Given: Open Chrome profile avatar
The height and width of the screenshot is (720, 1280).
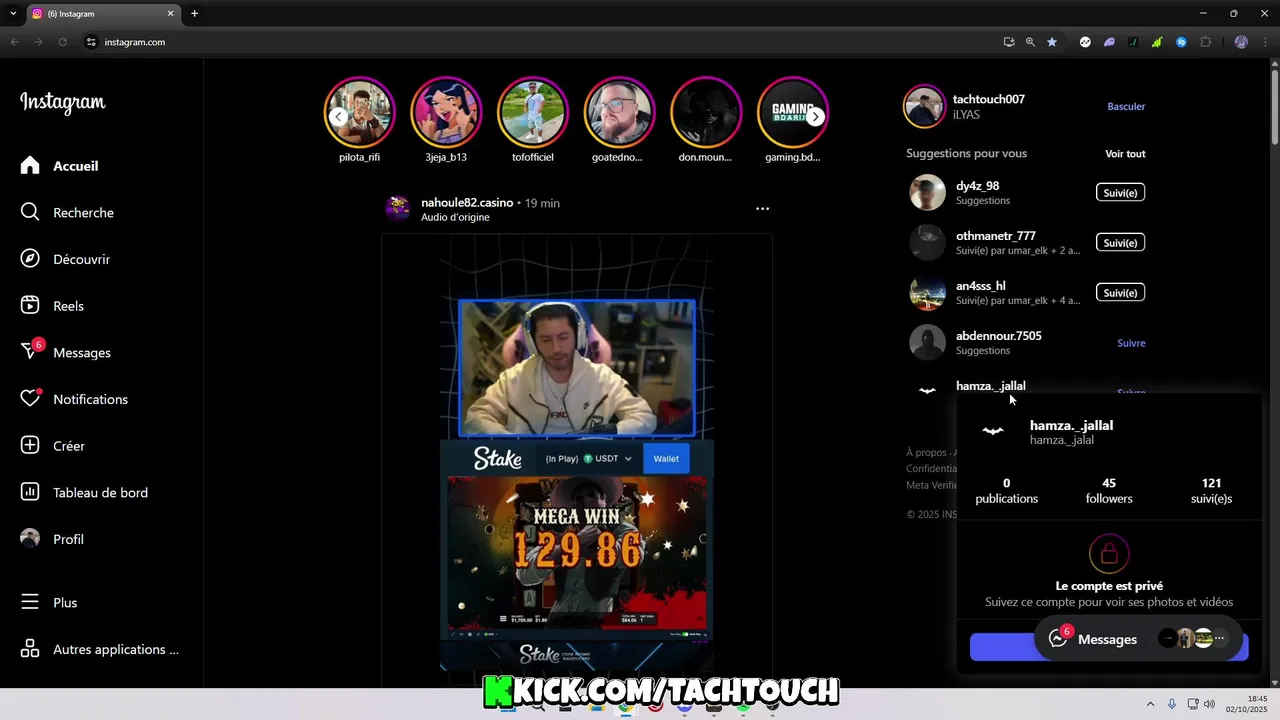Looking at the screenshot, I should pyautogui.click(x=1241, y=42).
